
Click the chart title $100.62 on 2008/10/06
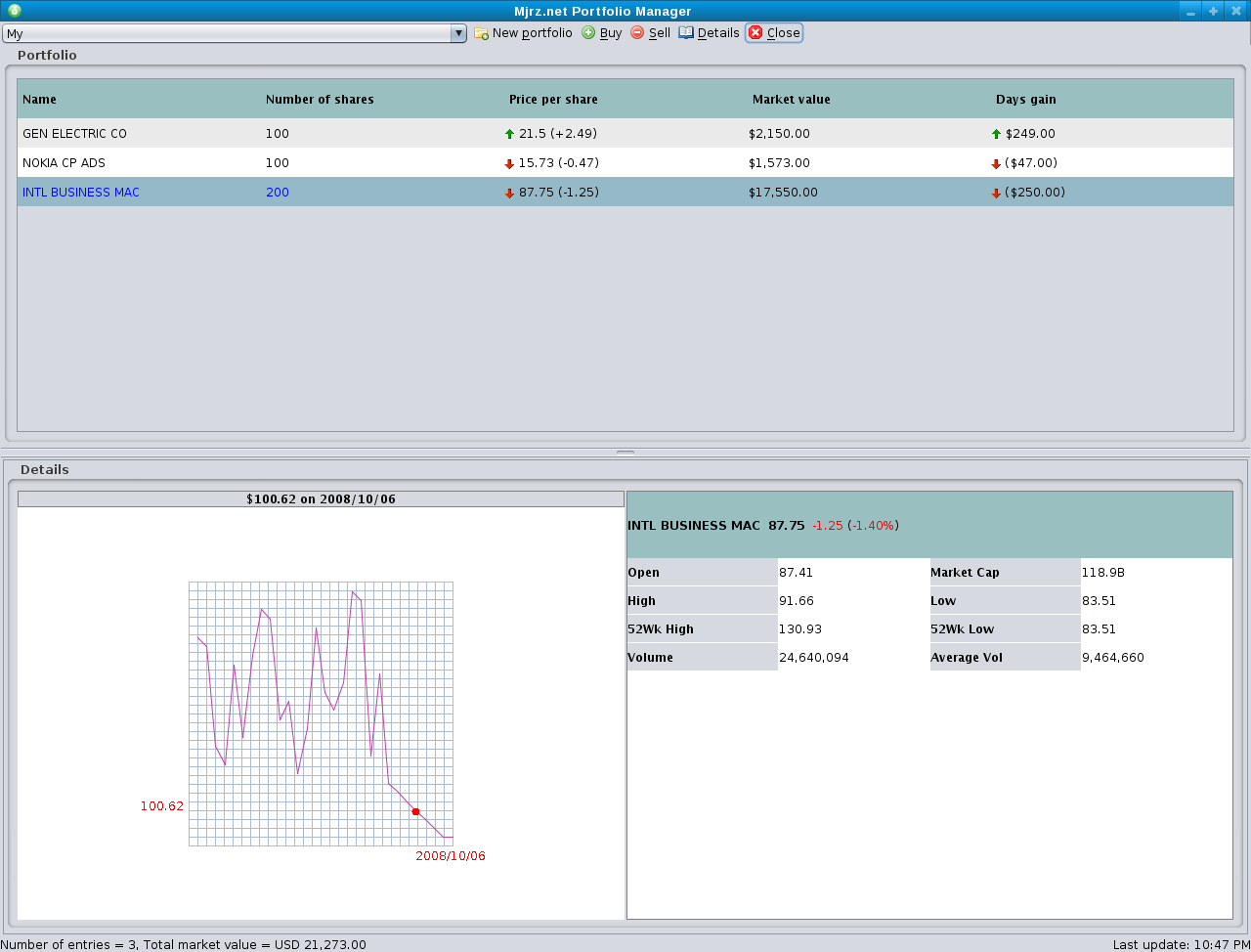[321, 499]
